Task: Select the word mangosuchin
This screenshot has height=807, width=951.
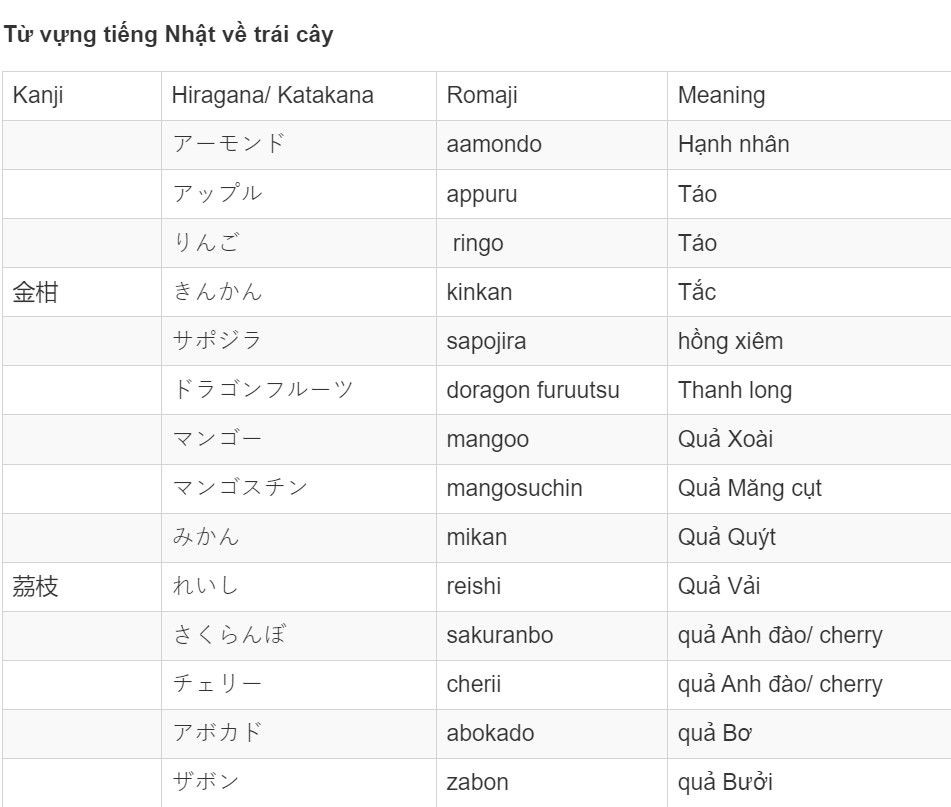Action: (x=514, y=488)
